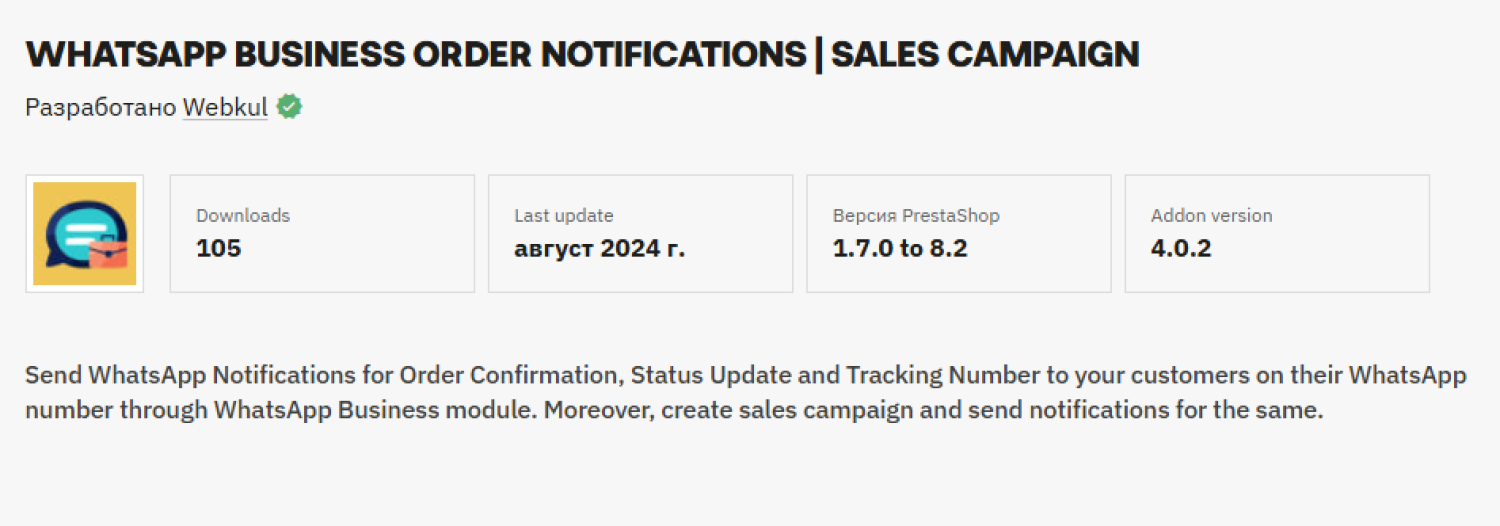Click the "Разработано" label

(x=100, y=108)
